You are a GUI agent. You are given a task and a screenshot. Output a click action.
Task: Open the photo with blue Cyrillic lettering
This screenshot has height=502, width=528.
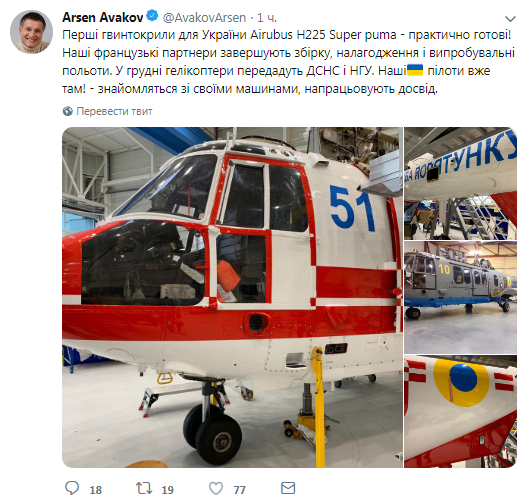coord(460,183)
